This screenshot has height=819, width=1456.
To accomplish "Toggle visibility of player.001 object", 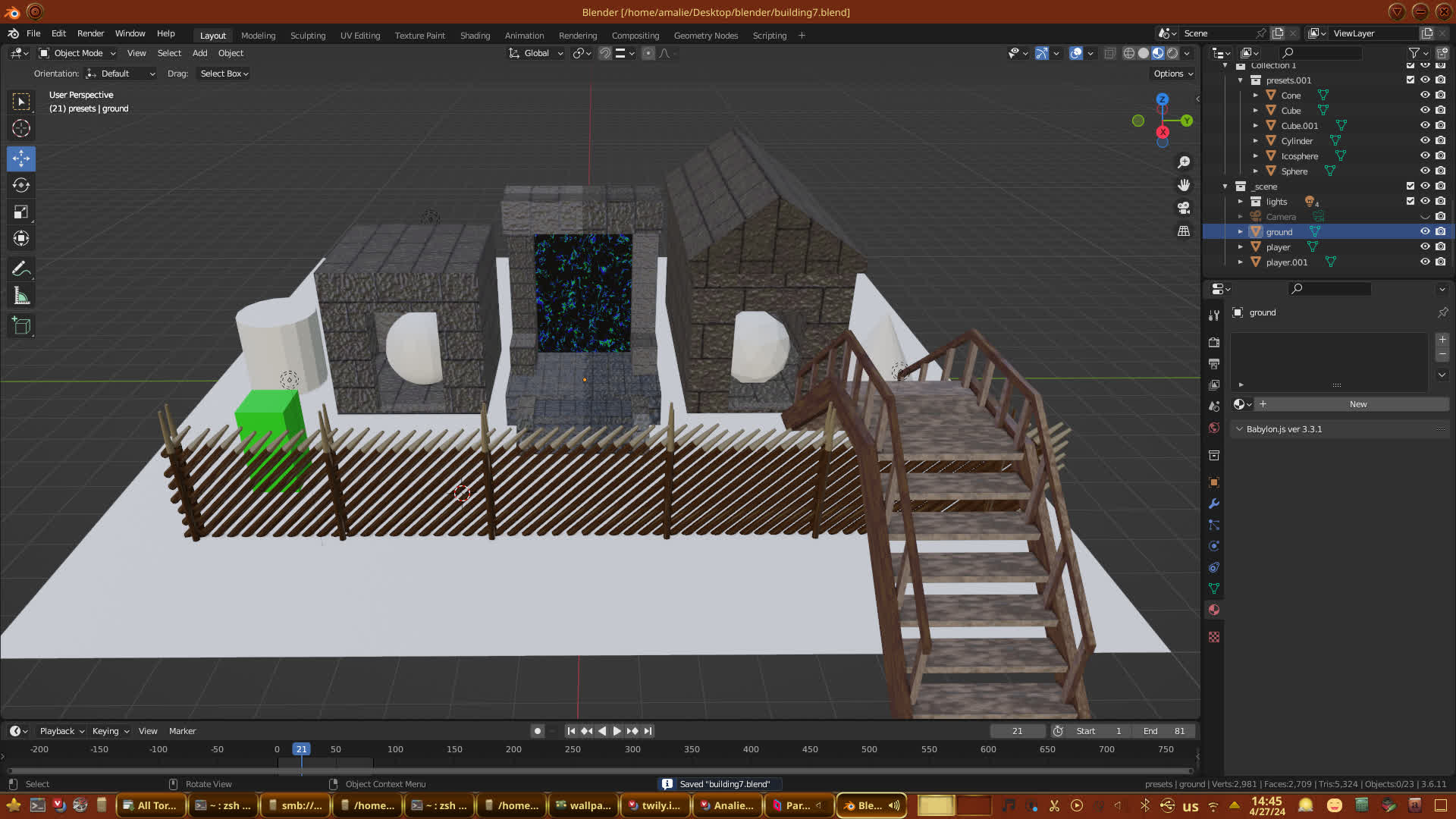I will click(1425, 262).
